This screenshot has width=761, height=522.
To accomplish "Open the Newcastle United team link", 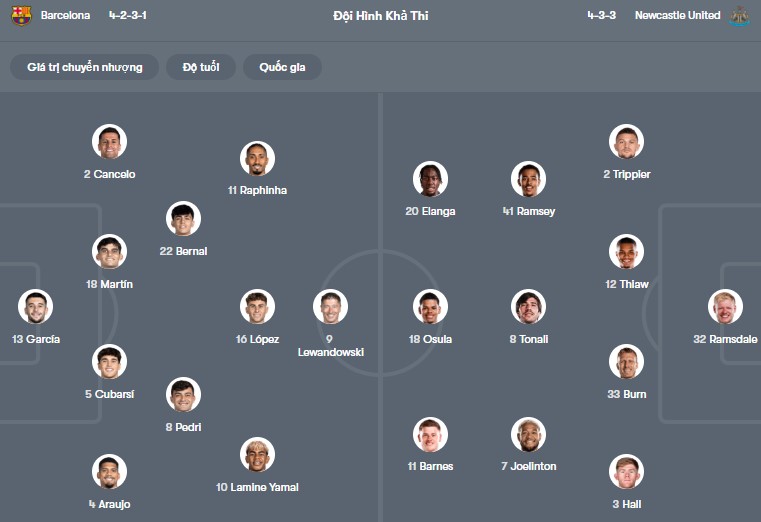I will click(677, 16).
